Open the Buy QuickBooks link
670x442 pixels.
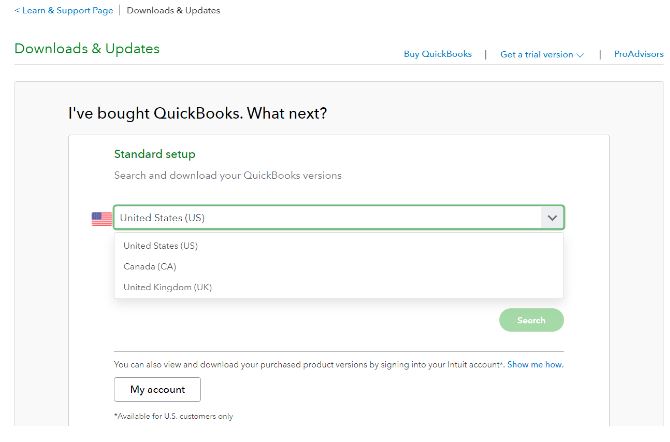(438, 54)
